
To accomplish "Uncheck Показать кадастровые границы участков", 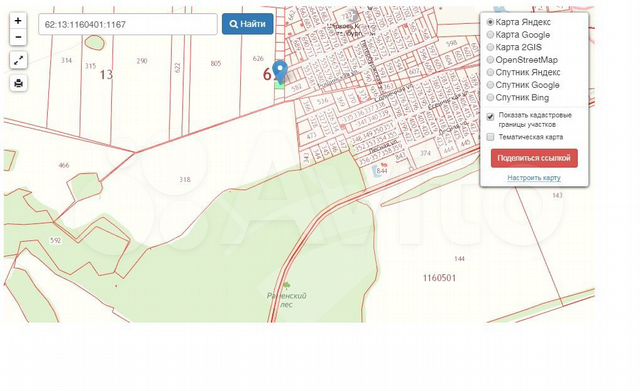I will tap(490, 117).
